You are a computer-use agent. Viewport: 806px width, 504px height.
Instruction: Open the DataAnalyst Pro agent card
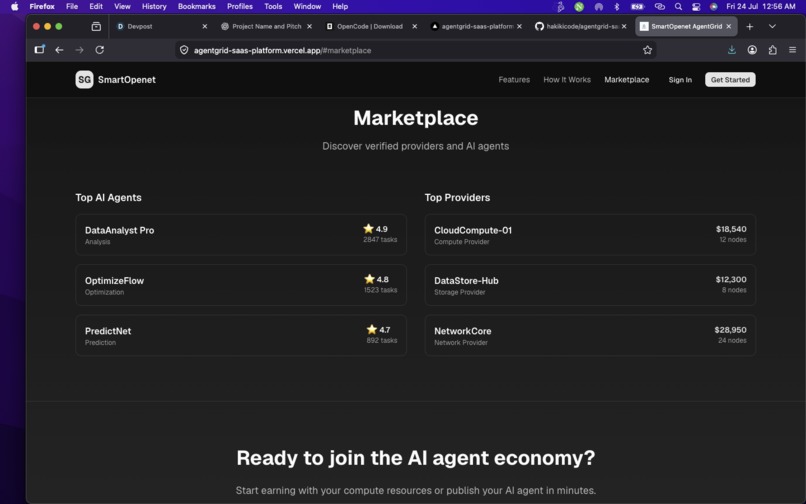(x=241, y=235)
